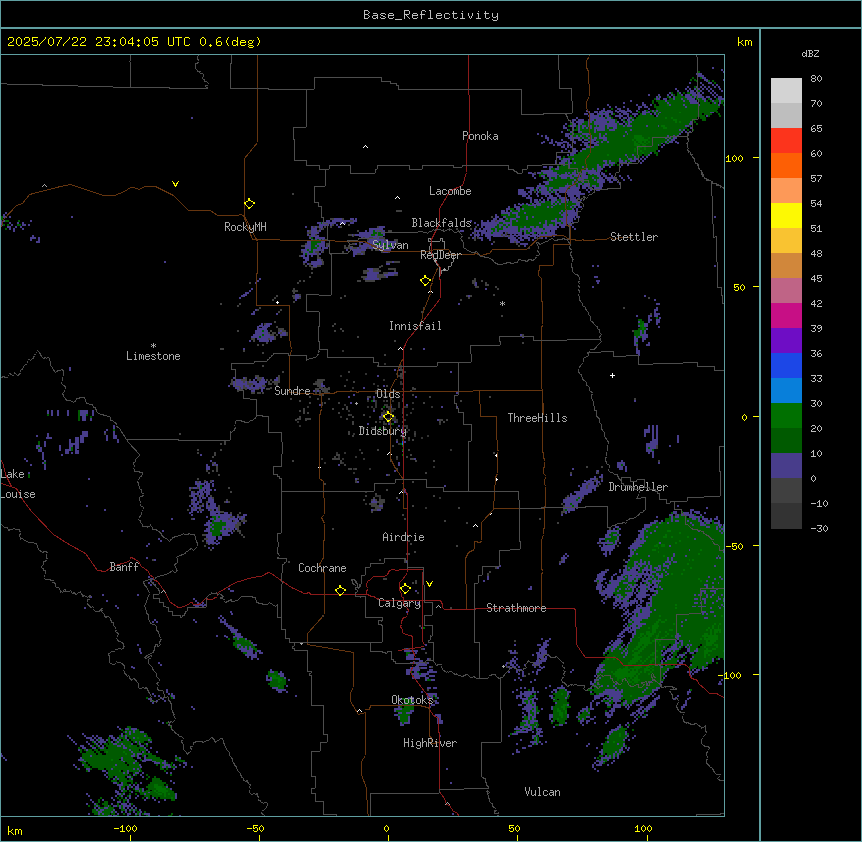This screenshot has height=842, width=862.
Task: Click the Calgary city label
Action: [400, 603]
